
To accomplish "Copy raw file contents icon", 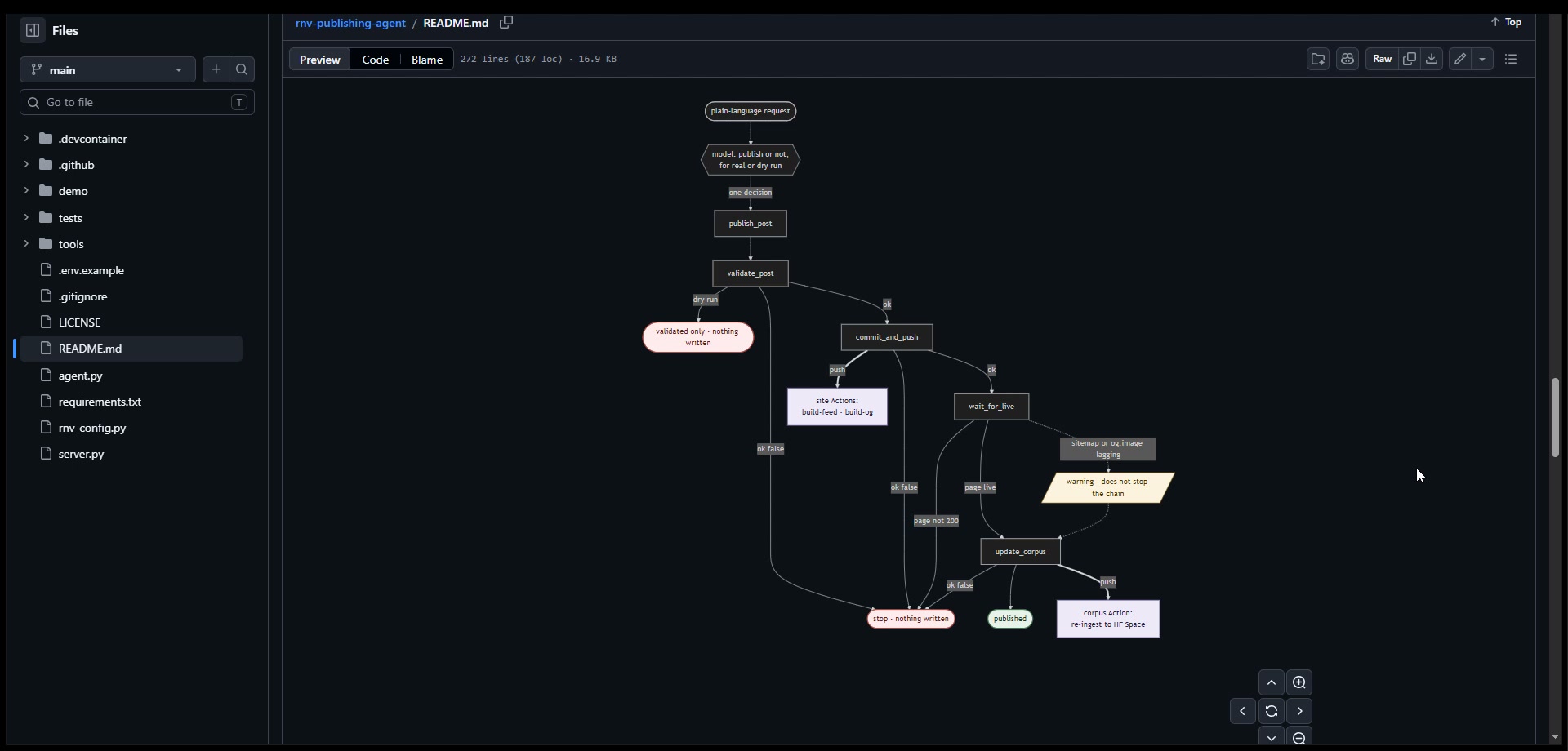I will 1409,59.
